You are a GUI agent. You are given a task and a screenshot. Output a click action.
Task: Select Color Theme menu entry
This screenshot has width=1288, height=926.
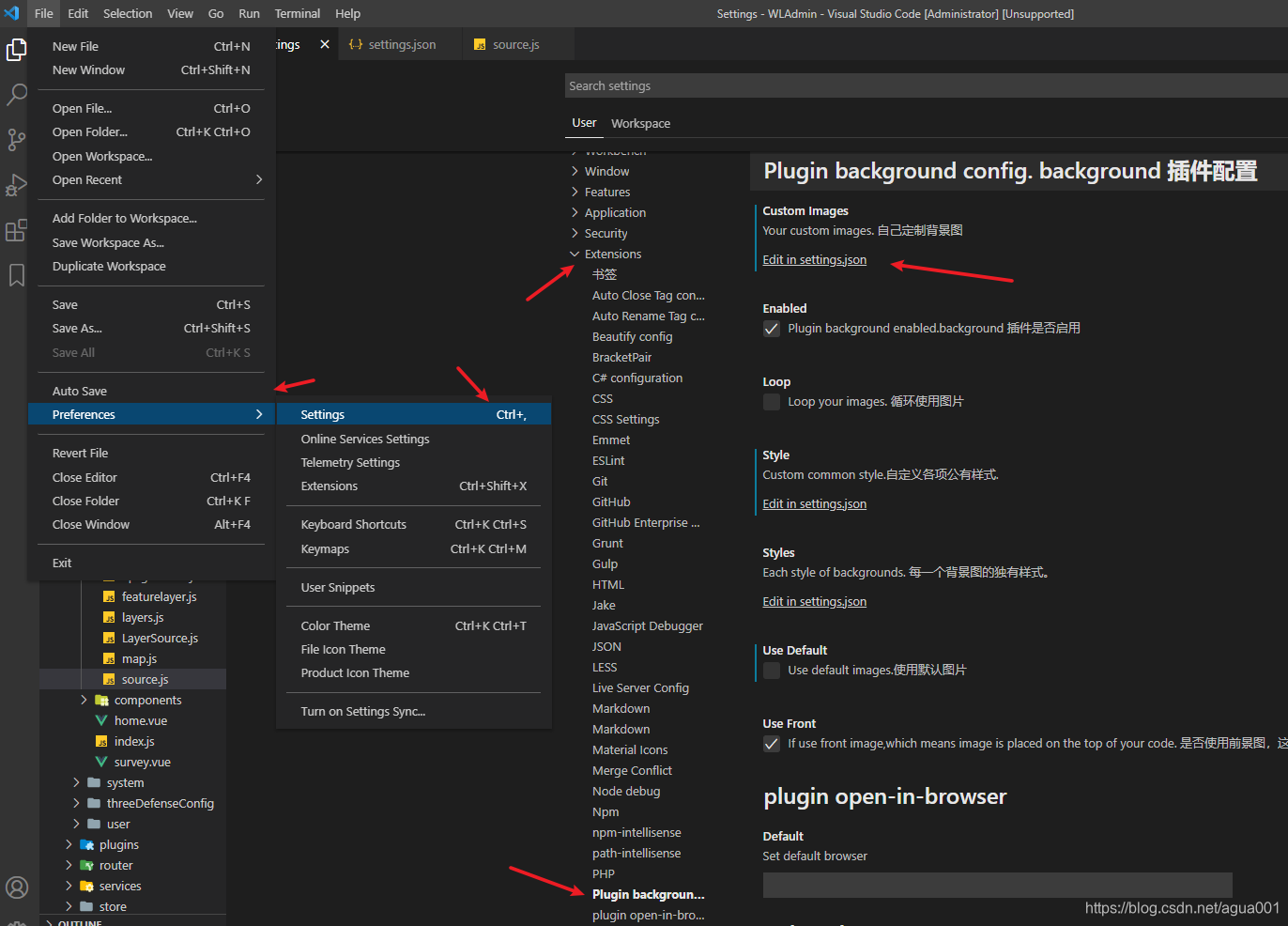click(x=413, y=625)
